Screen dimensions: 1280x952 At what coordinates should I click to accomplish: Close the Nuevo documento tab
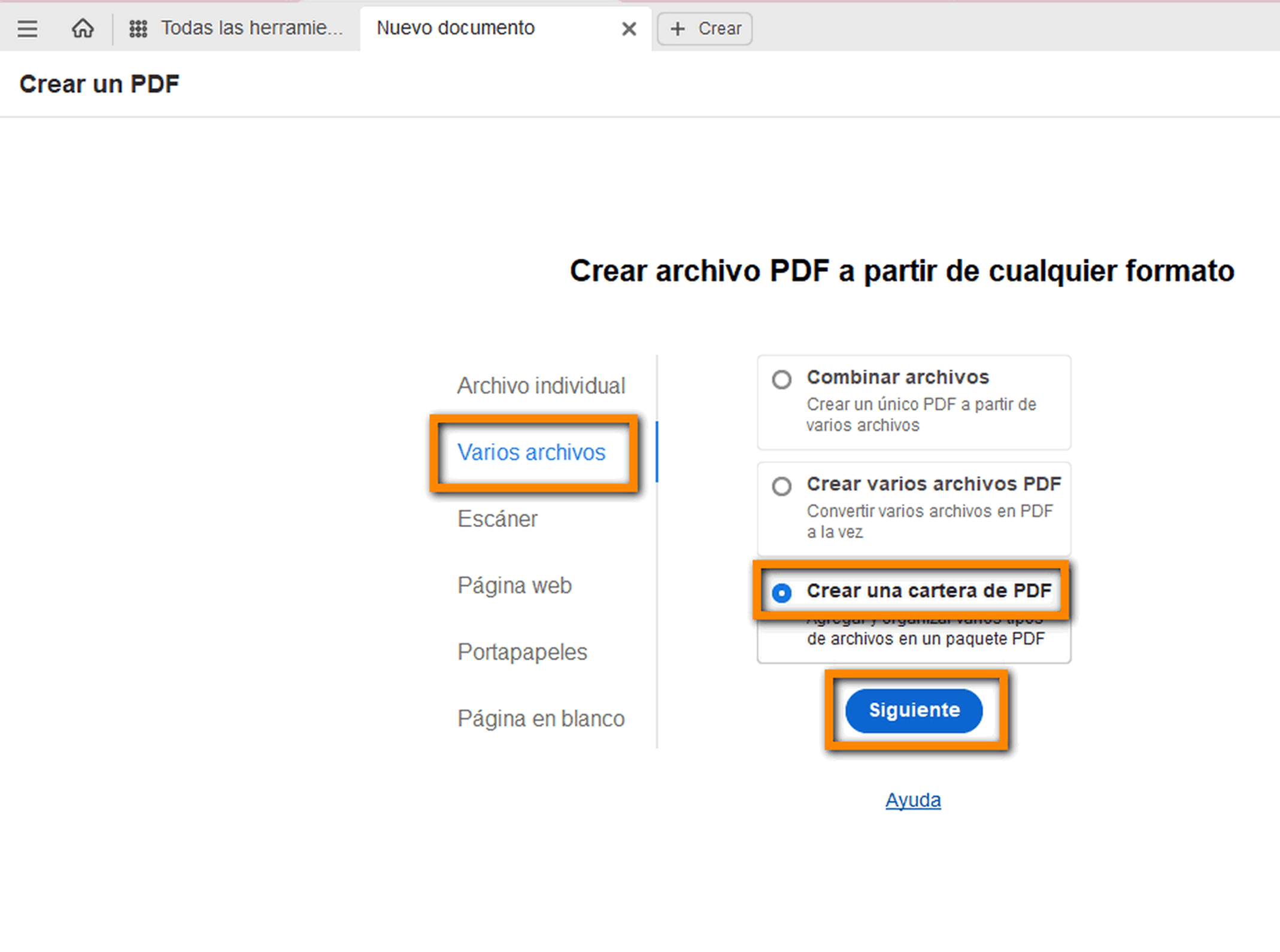629,29
